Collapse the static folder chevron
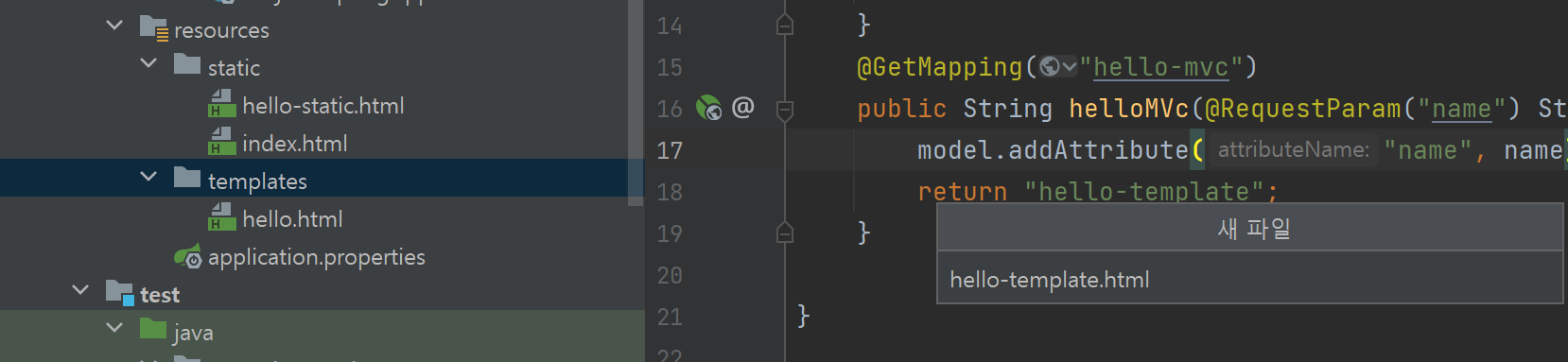This screenshot has height=362, width=1568. coord(148,63)
